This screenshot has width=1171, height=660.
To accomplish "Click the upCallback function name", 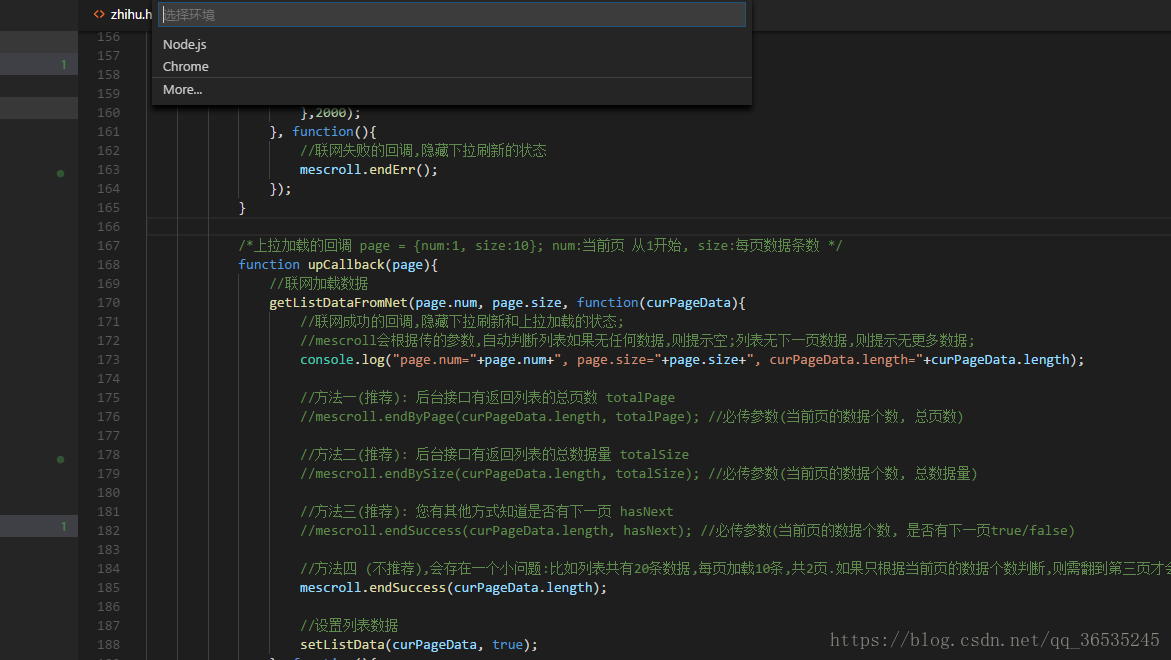I will [347, 264].
